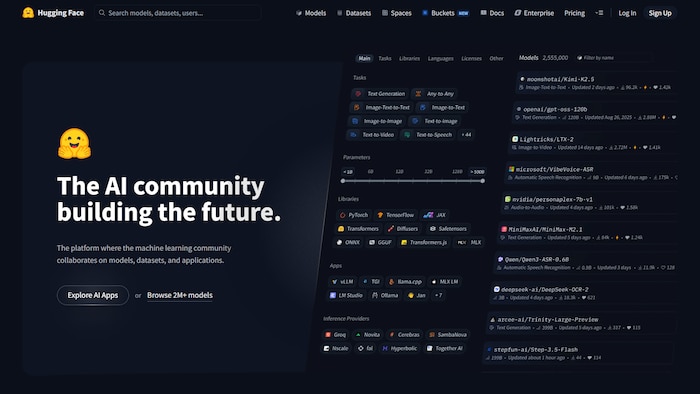Select the Together AI inference provider
The width and height of the screenshot is (700, 394).
[445, 348]
